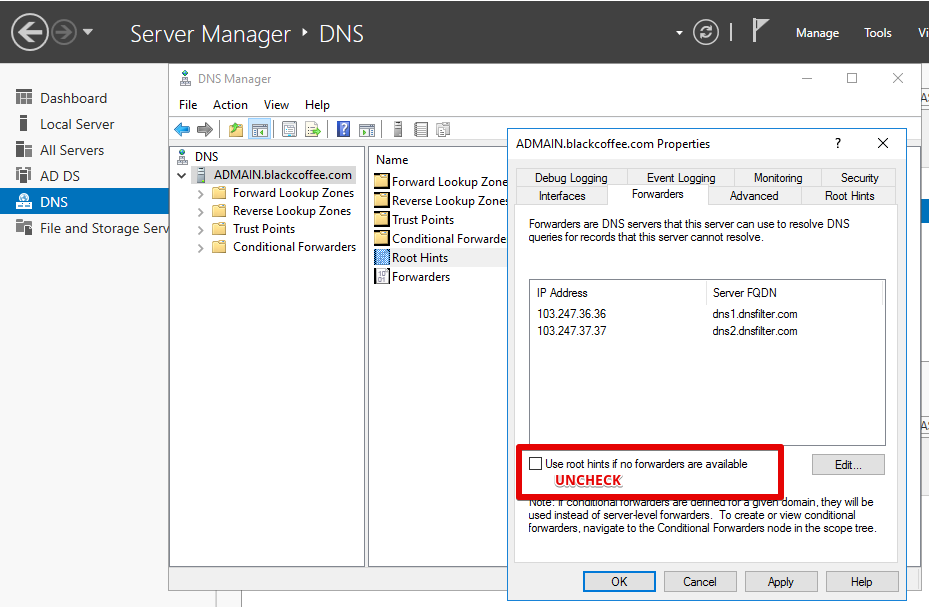Select Root Hints in the list pane
The width and height of the screenshot is (929, 607).
click(419, 258)
